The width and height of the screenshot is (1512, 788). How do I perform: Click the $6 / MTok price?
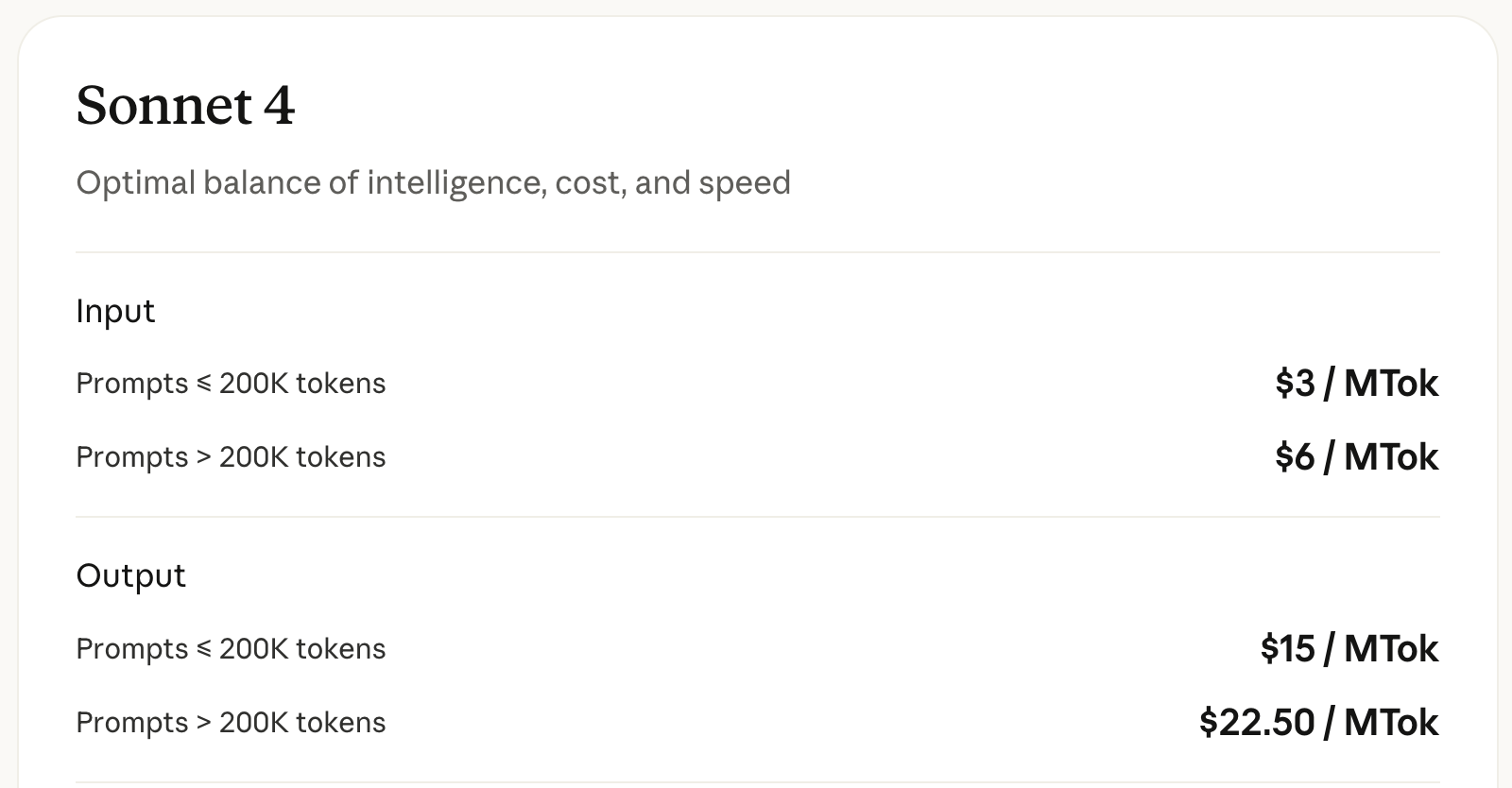point(1356,457)
